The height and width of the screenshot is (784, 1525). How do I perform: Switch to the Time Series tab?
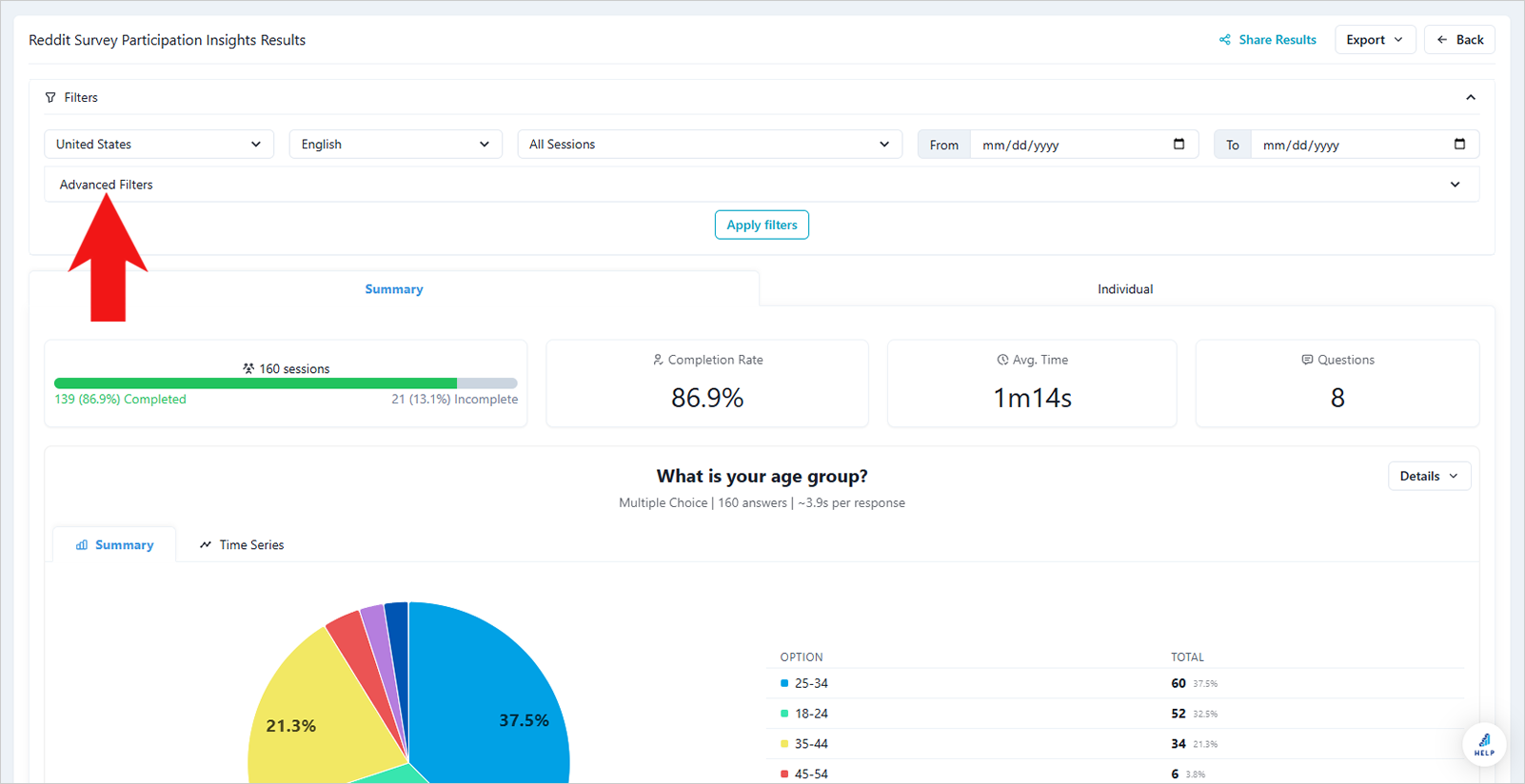pyautogui.click(x=242, y=545)
